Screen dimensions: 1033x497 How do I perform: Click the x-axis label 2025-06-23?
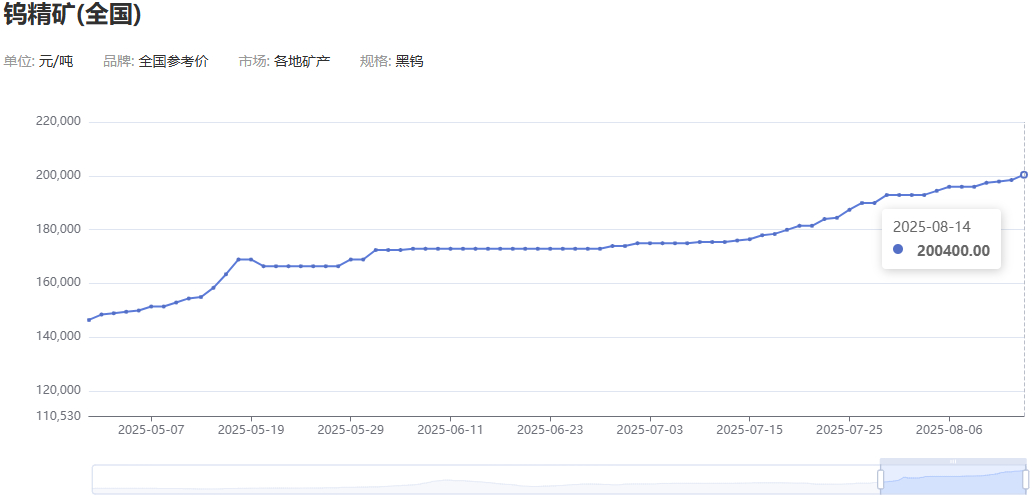click(550, 429)
